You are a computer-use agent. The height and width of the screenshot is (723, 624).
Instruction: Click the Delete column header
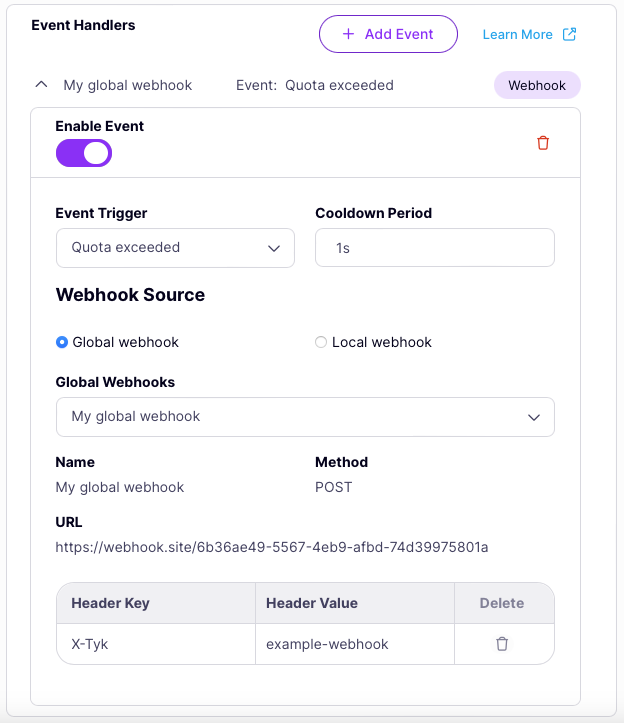tap(502, 603)
